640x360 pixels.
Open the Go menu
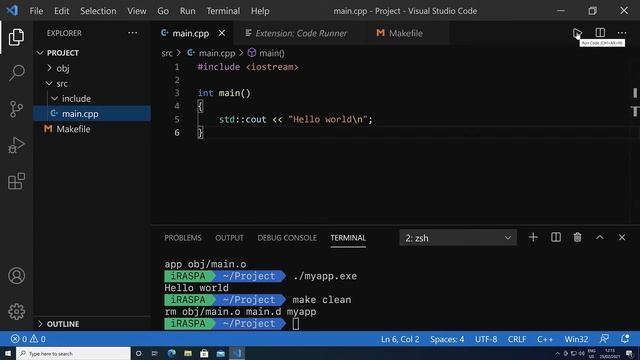(x=163, y=11)
